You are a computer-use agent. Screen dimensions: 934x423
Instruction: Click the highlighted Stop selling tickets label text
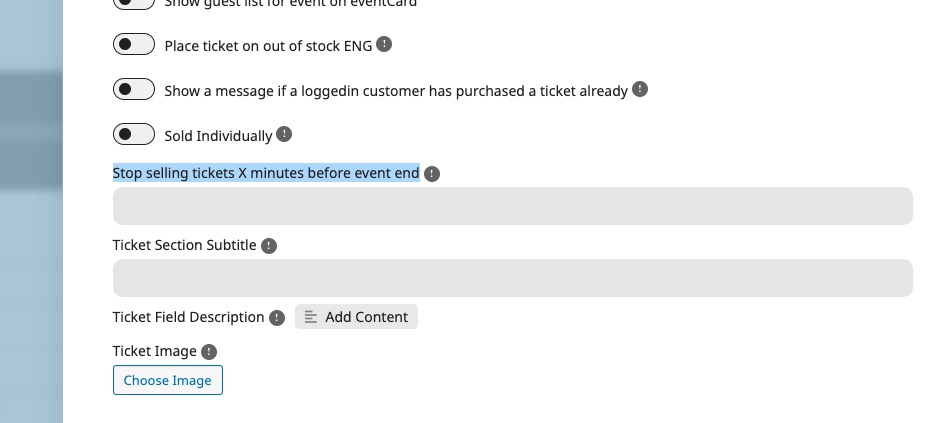[x=266, y=173]
